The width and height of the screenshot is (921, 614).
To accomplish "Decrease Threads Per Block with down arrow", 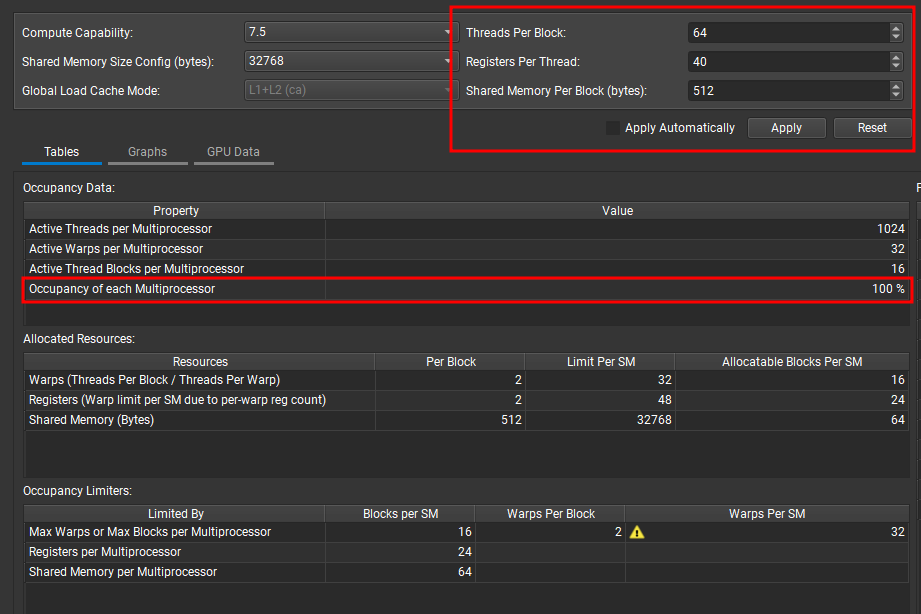I will [896, 37].
